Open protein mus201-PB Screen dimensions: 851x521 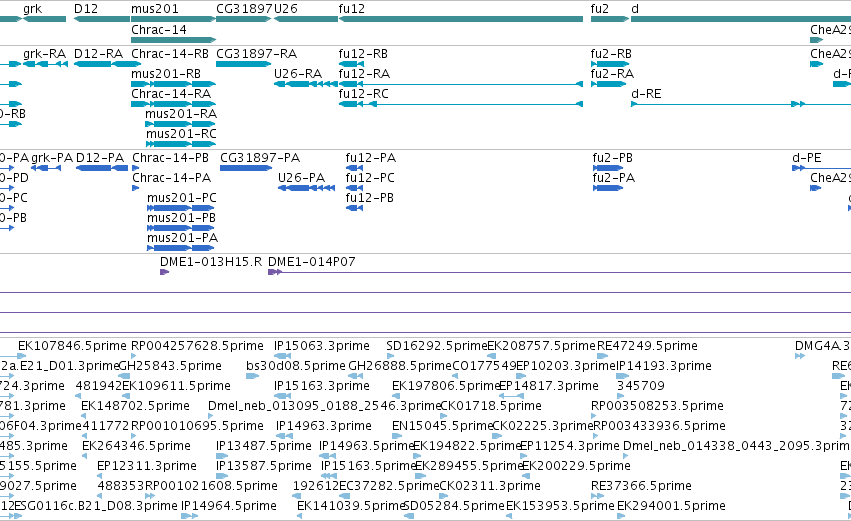pyautogui.click(x=181, y=218)
